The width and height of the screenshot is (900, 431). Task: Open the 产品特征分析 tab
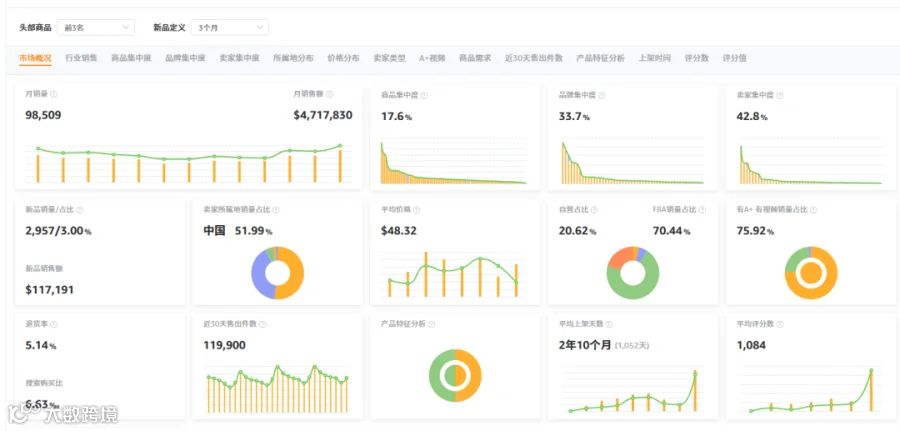600,58
